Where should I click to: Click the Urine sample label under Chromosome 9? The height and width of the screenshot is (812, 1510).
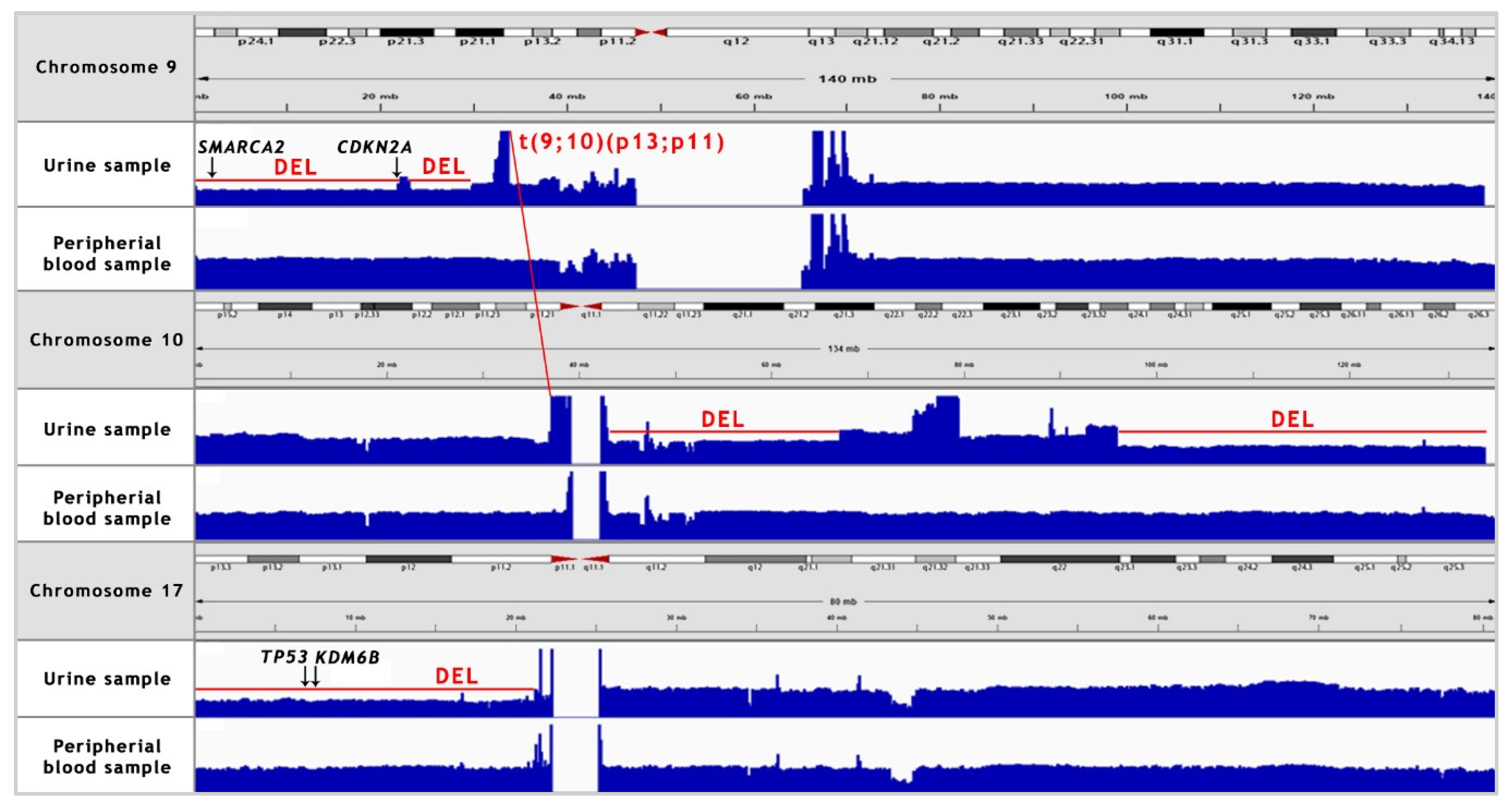click(107, 165)
